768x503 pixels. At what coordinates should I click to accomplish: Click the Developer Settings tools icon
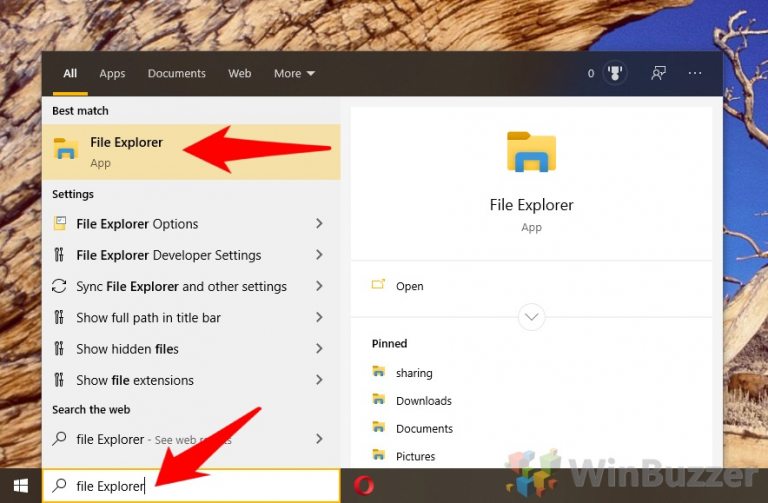(59, 255)
